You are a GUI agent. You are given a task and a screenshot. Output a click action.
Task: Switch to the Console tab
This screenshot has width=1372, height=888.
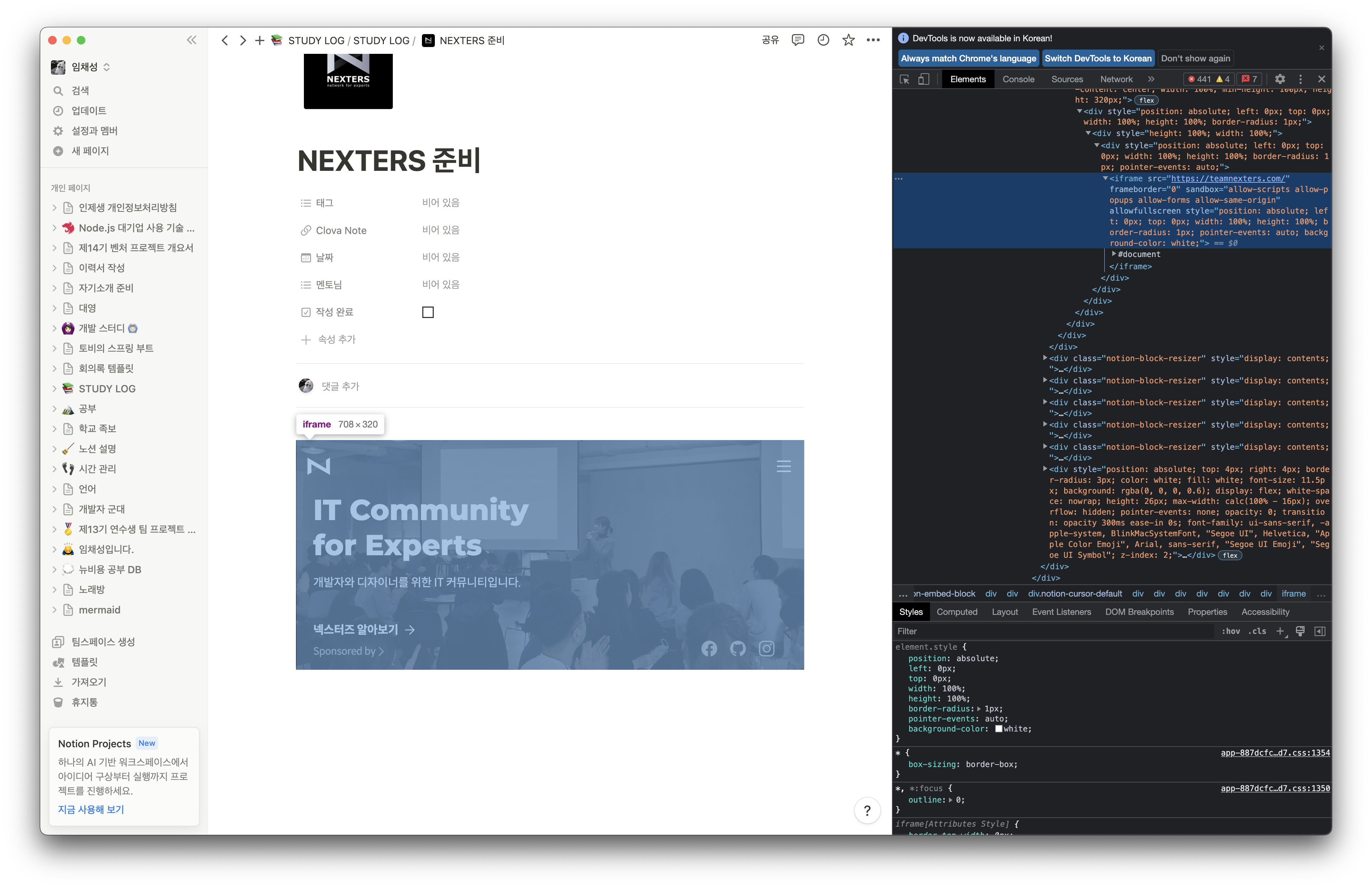point(1018,79)
